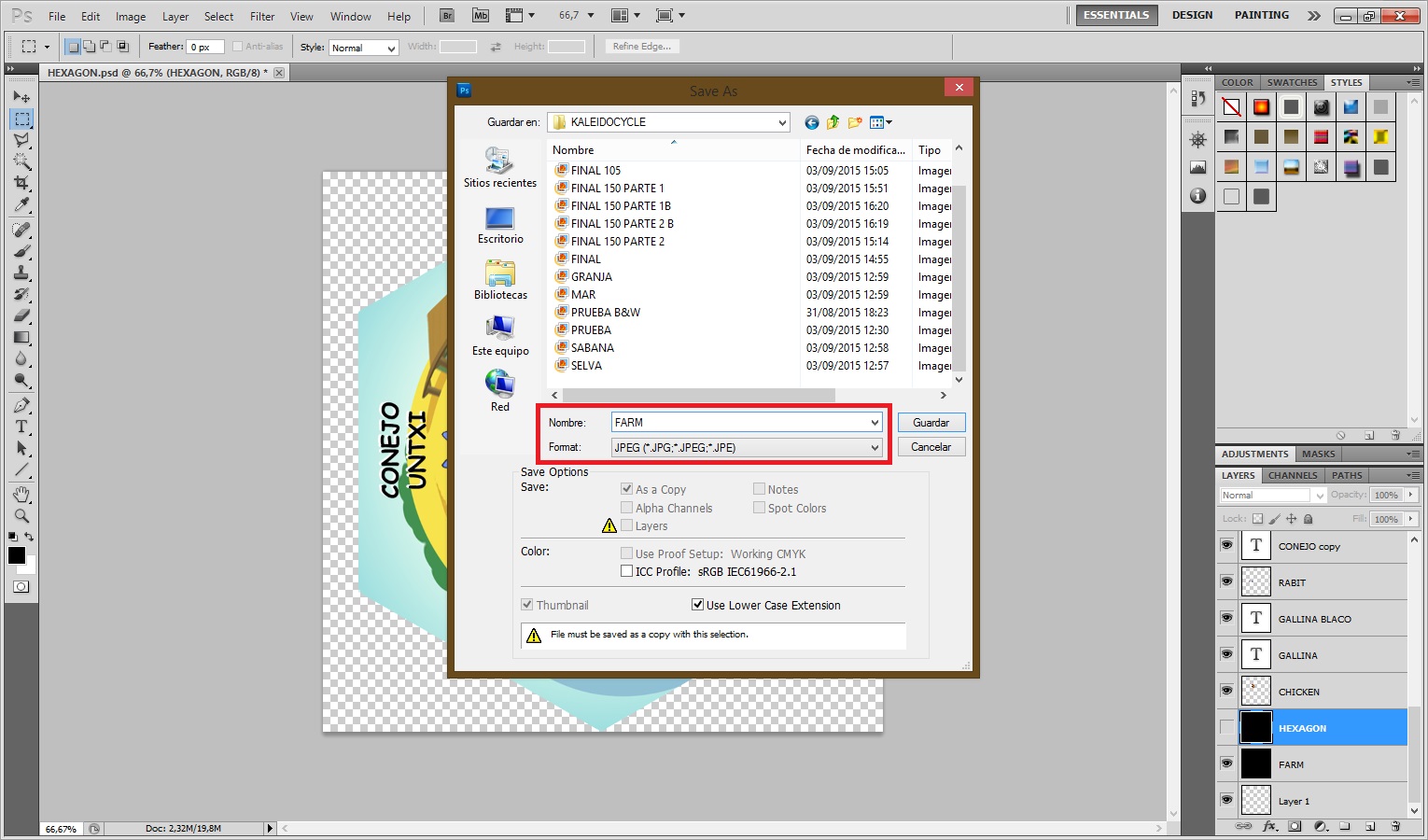Select the Clone Stamp tool
Viewport: 1428px width, 840px height.
click(21, 273)
